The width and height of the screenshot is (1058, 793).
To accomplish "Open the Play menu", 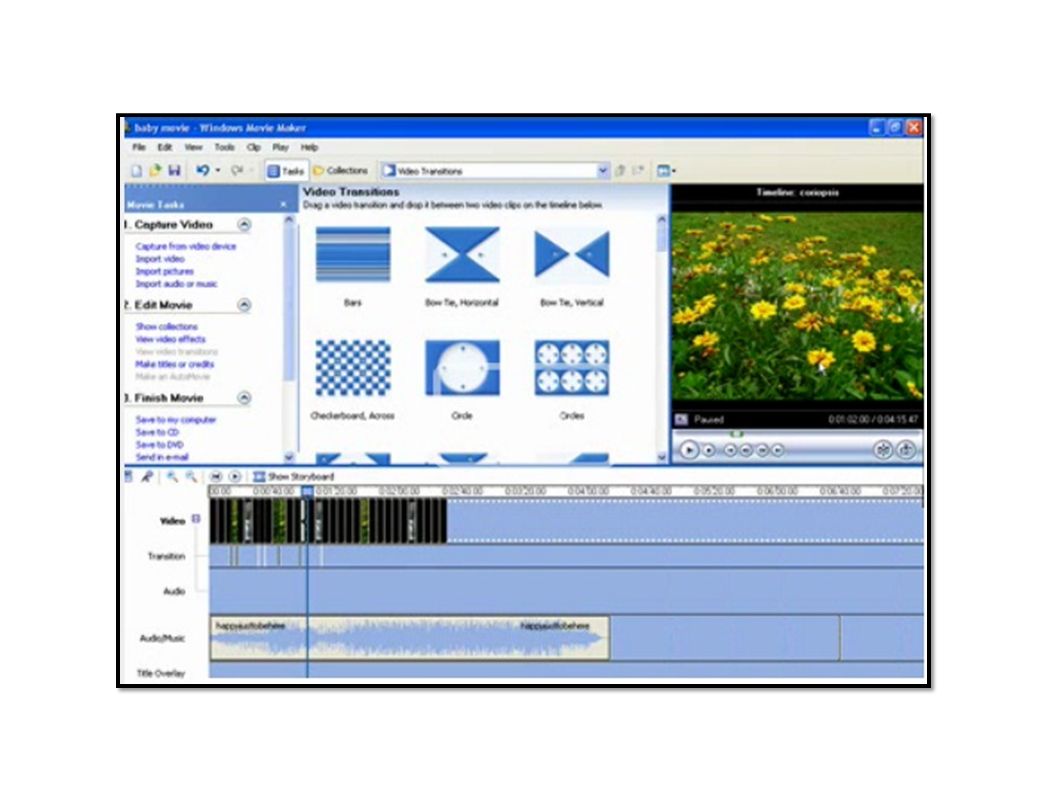I will click(x=281, y=147).
